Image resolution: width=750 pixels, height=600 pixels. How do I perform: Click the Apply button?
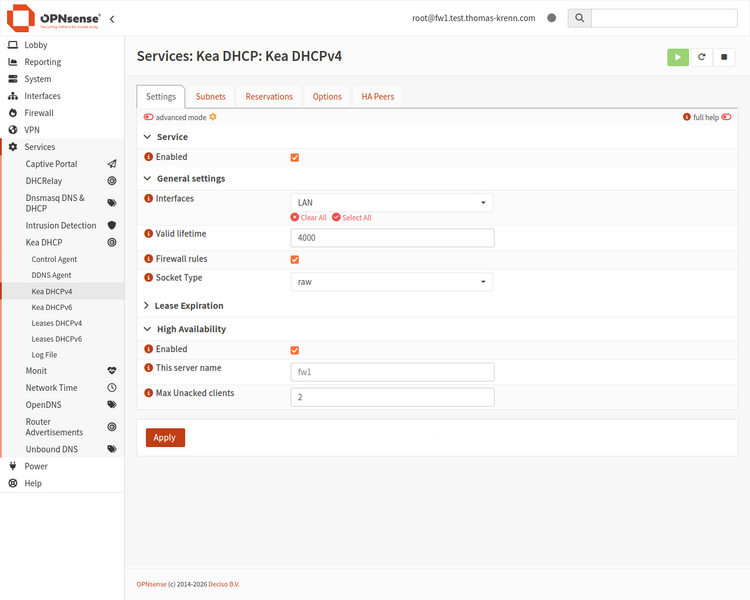pos(165,437)
